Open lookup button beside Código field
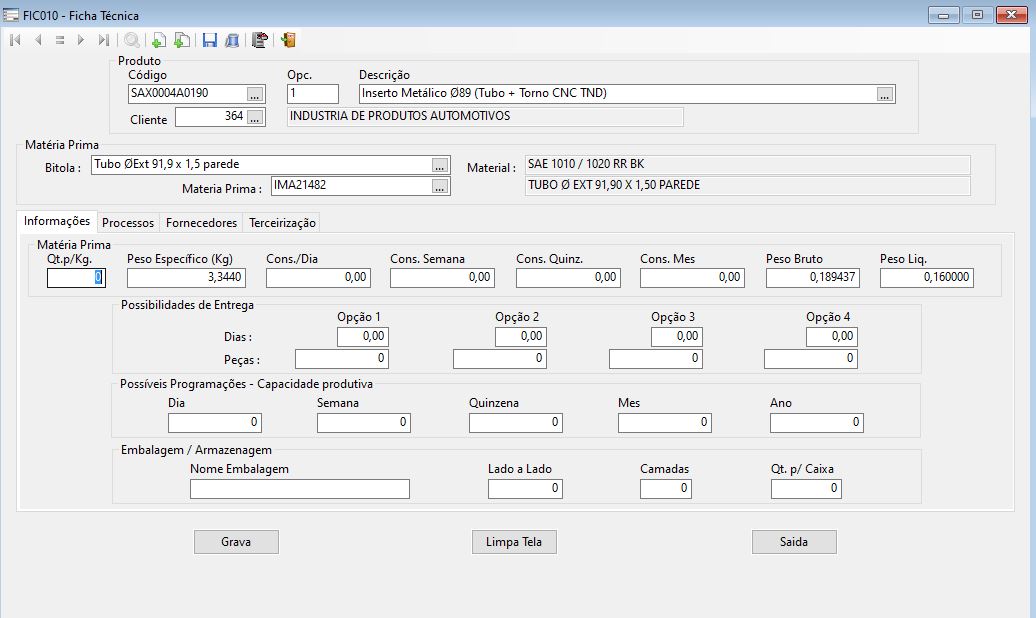Image resolution: width=1036 pixels, height=618 pixels. pyautogui.click(x=255, y=94)
